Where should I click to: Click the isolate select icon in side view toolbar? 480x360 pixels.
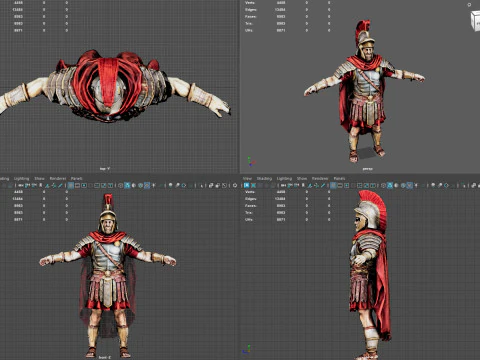[x=464, y=185]
